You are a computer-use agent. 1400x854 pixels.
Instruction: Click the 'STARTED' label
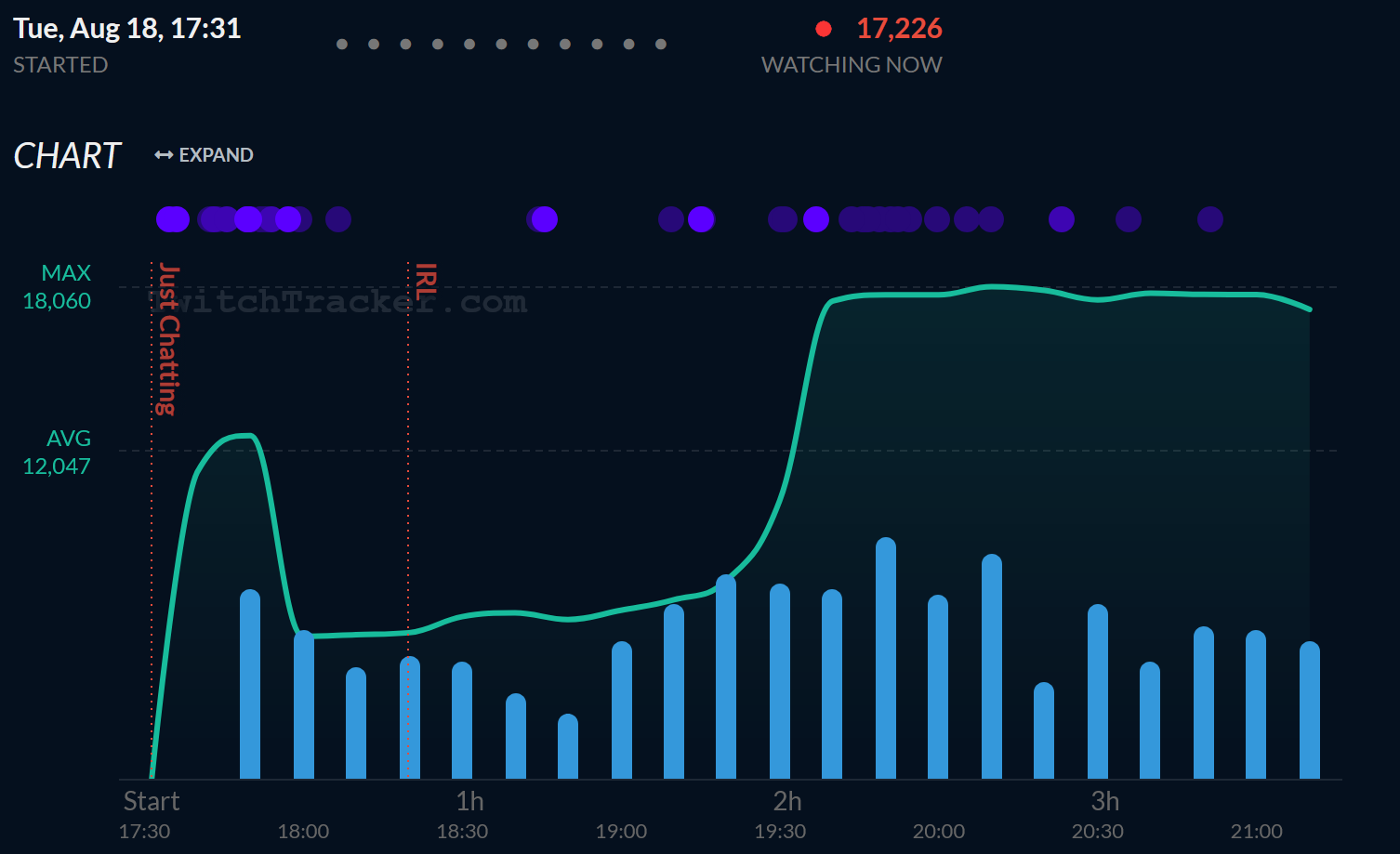(60, 65)
